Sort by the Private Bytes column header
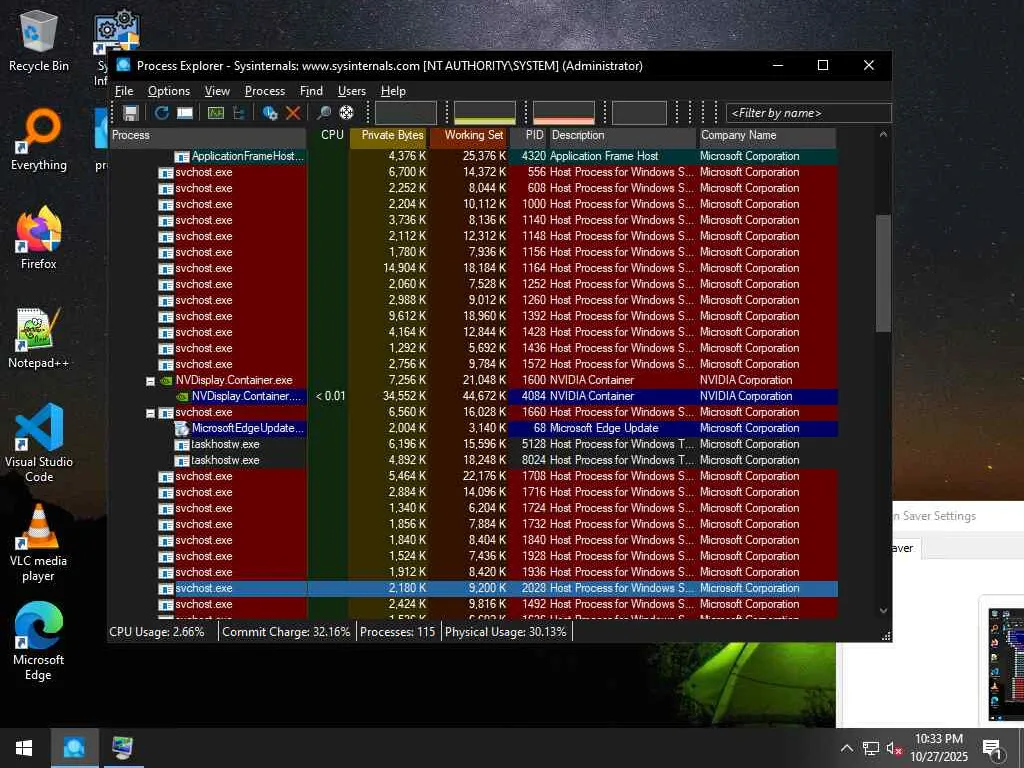The image size is (1024, 768). tap(389, 136)
